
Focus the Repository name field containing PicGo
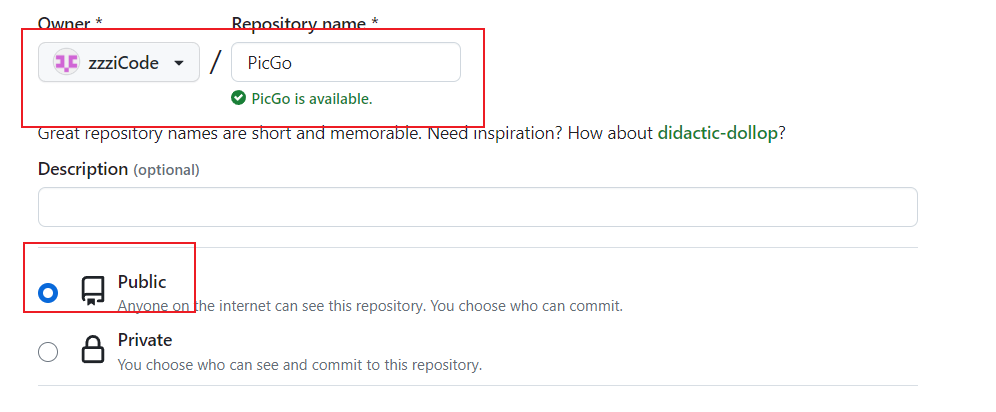345,63
